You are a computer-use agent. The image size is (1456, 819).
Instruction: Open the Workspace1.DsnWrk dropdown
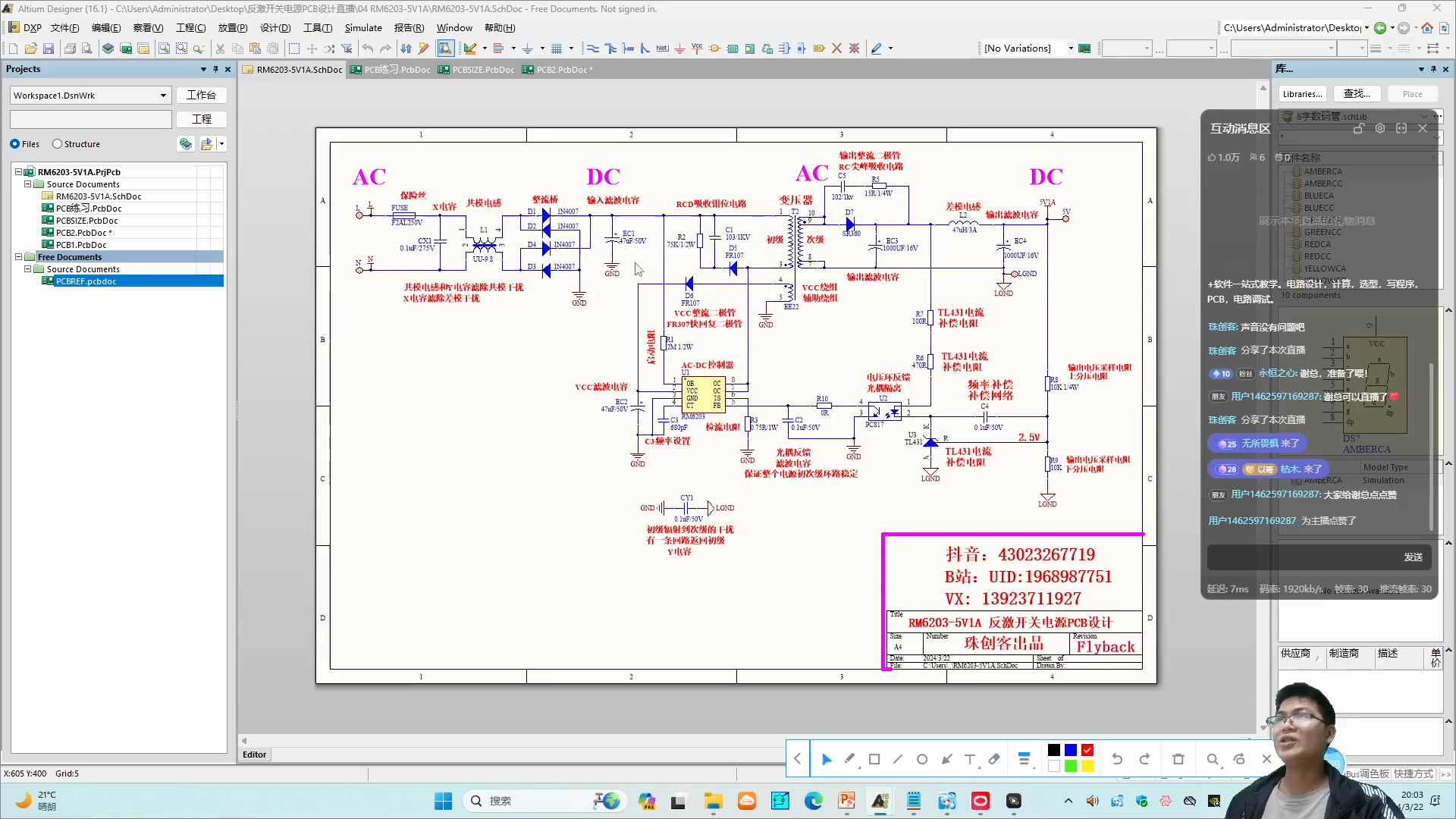pyautogui.click(x=163, y=96)
